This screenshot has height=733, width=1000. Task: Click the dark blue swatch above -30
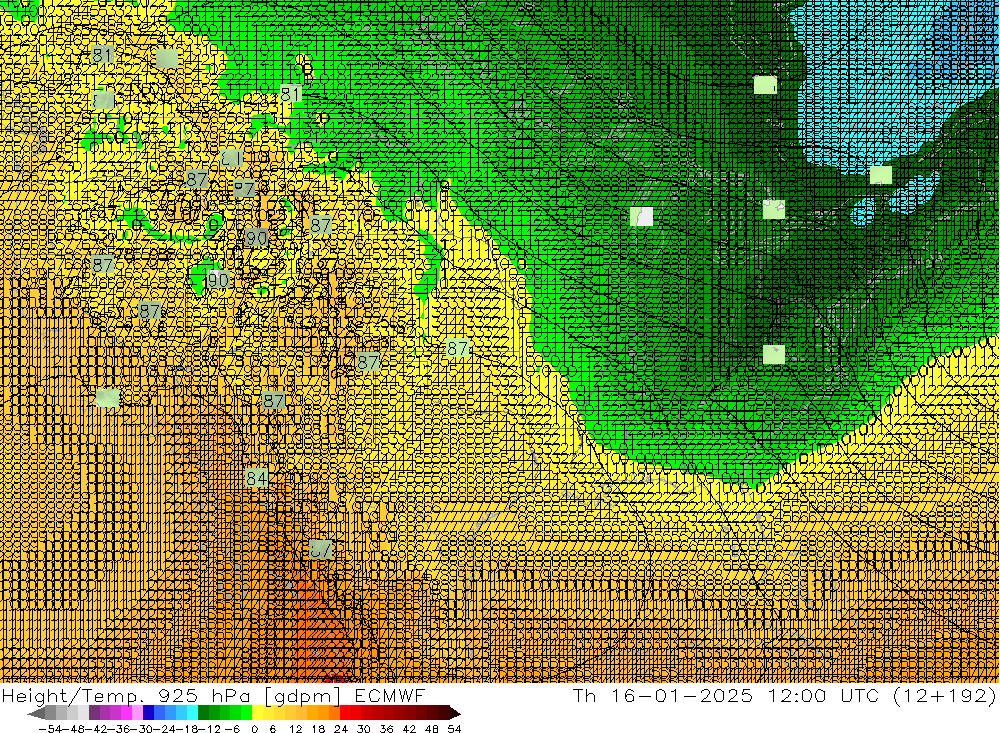[148, 713]
